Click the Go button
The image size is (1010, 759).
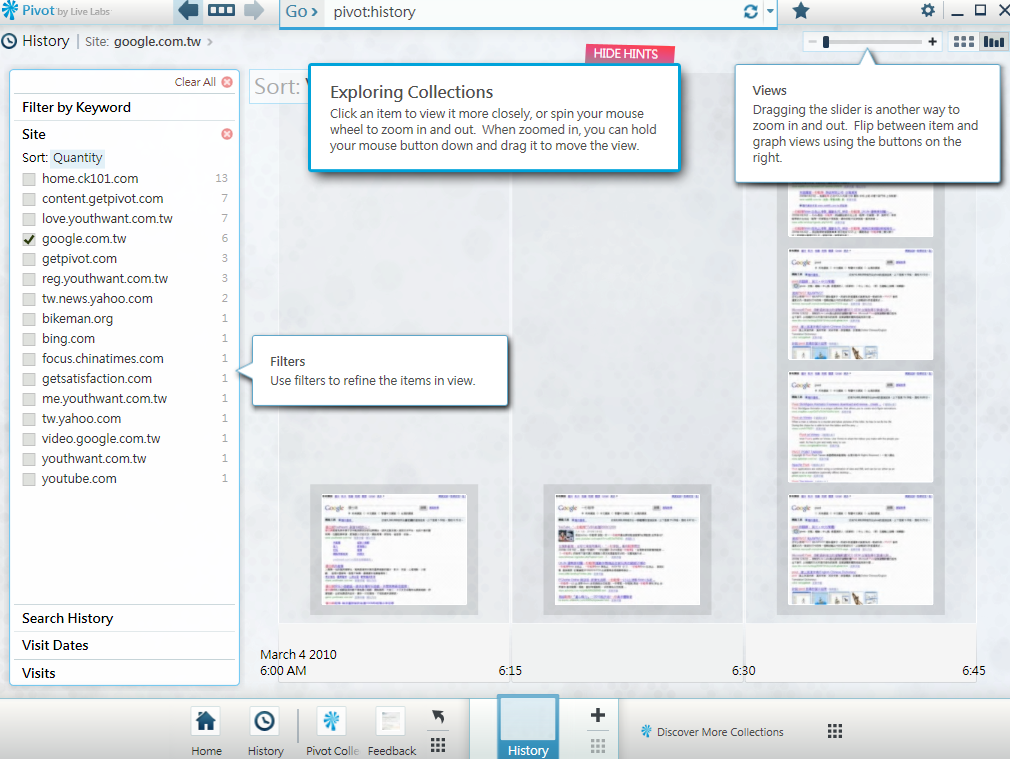coord(301,12)
